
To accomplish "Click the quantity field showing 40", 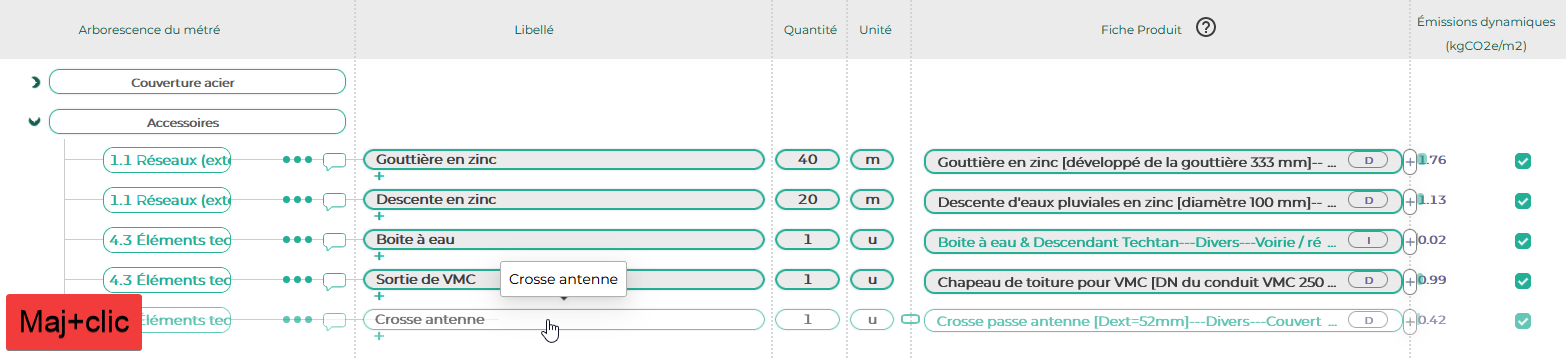I will 808,160.
